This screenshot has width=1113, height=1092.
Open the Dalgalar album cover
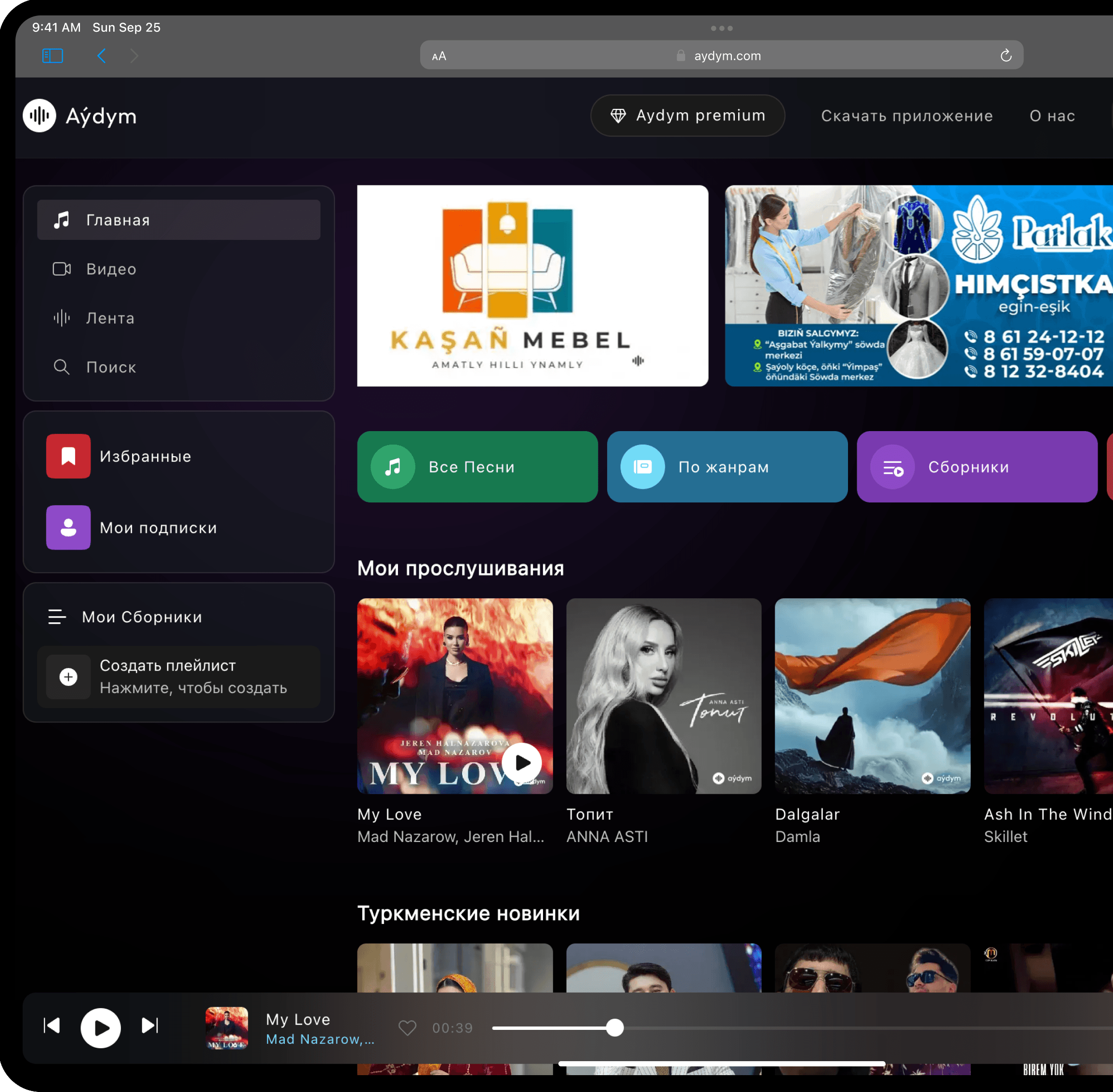(873, 696)
